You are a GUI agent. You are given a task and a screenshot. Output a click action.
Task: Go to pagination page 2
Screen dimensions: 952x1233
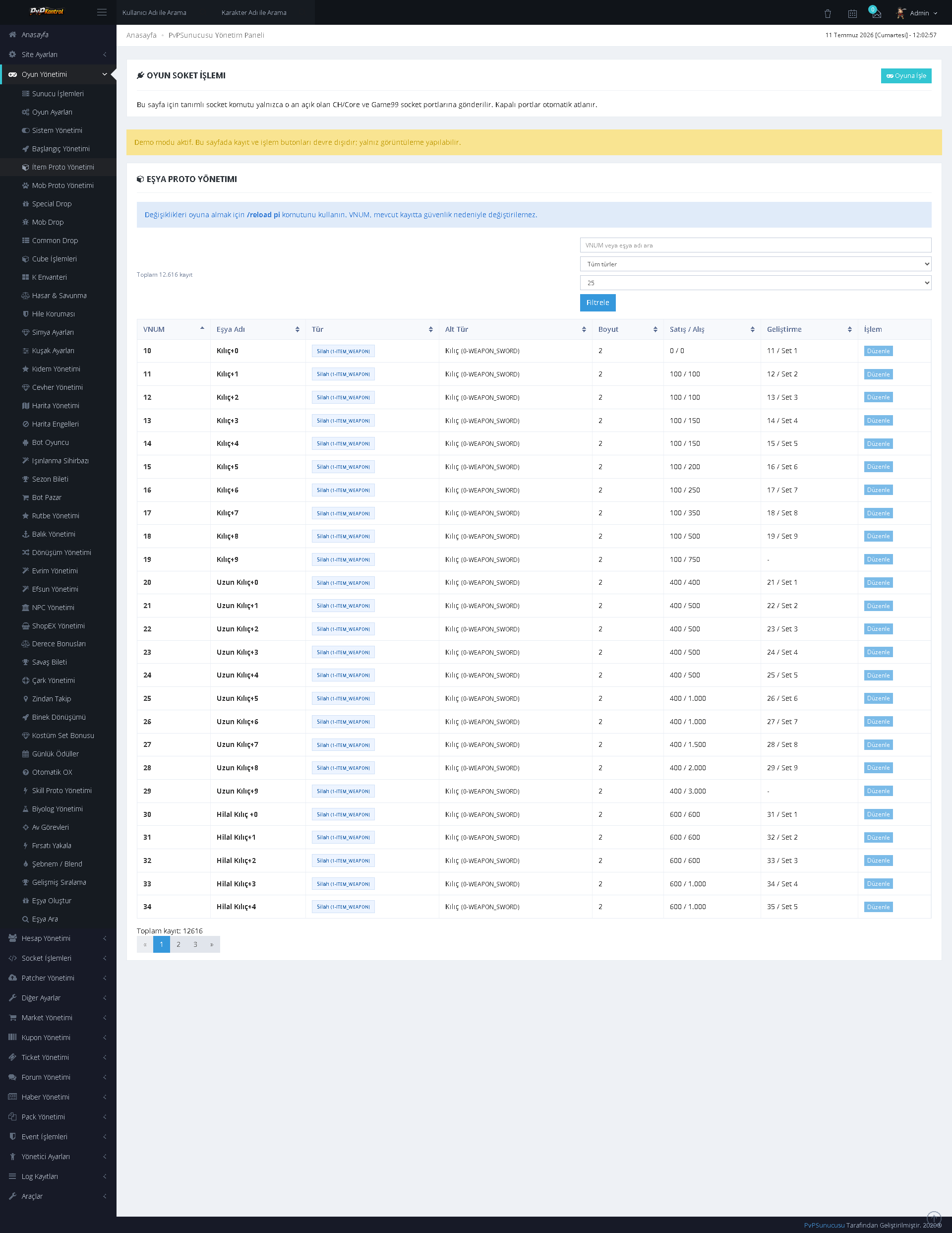178,944
